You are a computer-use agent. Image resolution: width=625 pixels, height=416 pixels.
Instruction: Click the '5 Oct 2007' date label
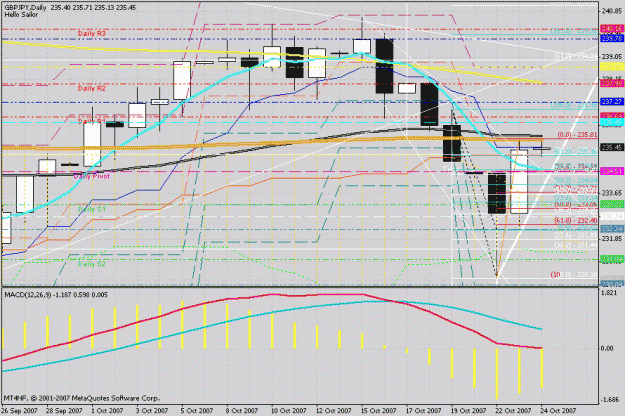click(197, 410)
